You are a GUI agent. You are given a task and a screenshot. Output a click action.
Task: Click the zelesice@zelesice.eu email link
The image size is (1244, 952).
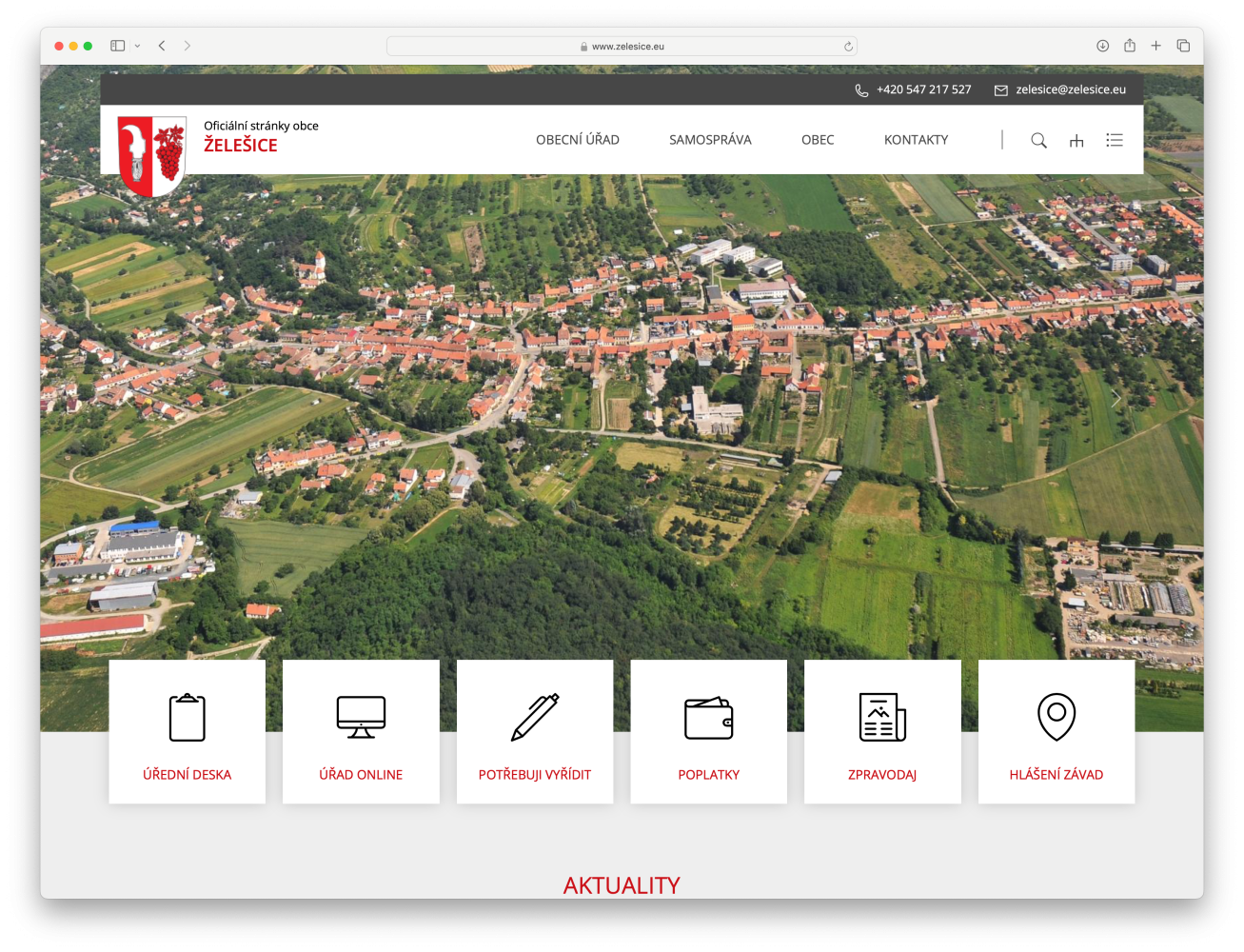coord(1070,89)
